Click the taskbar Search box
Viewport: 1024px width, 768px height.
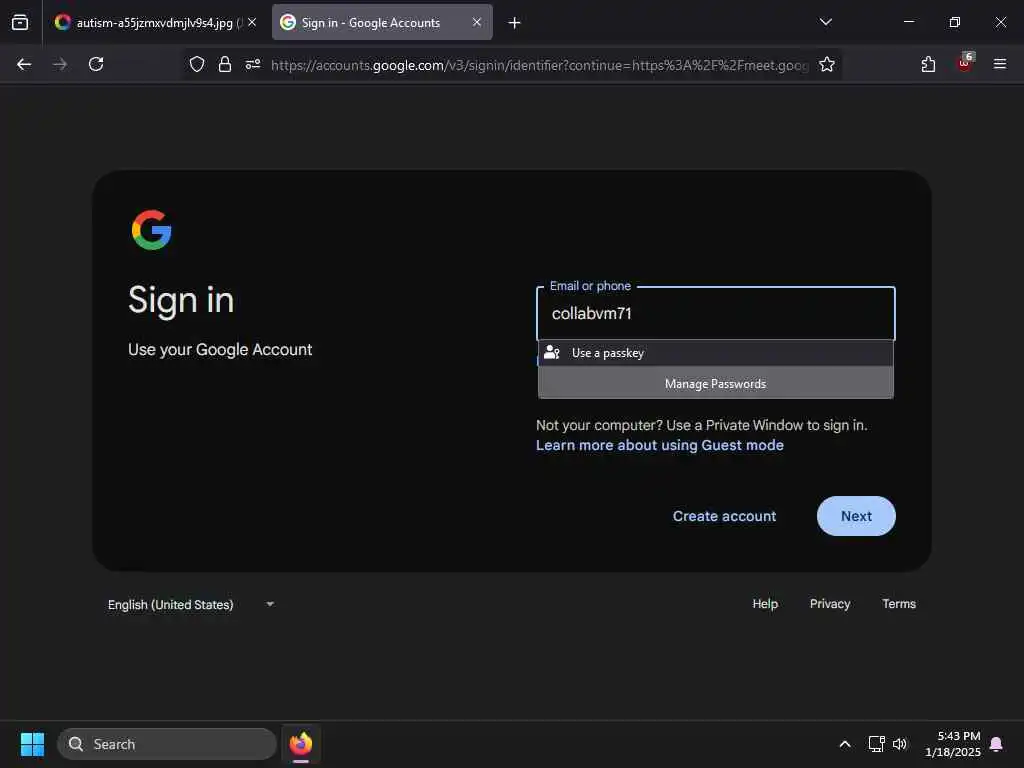point(167,744)
